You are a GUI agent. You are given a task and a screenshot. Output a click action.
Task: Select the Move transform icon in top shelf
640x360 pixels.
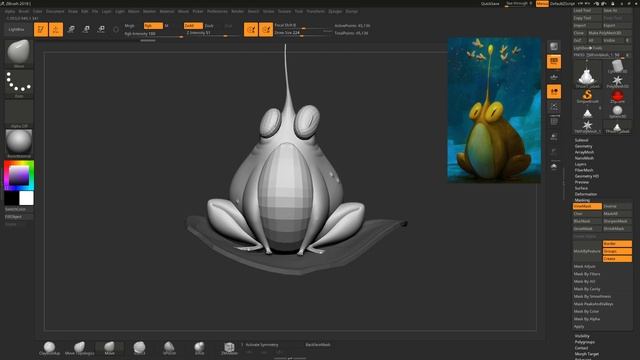pyautogui.click(x=71, y=29)
